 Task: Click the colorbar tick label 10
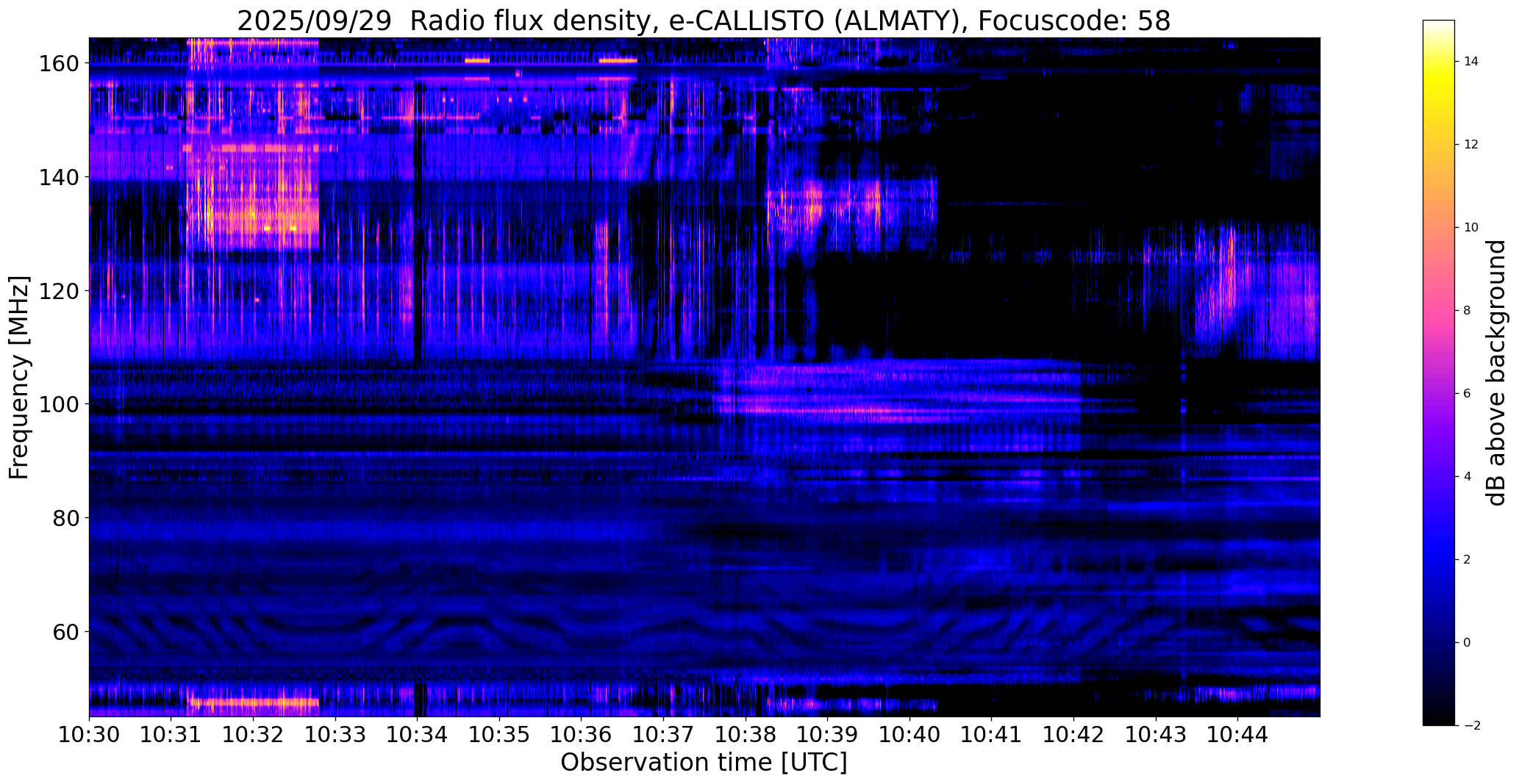tap(1471, 228)
